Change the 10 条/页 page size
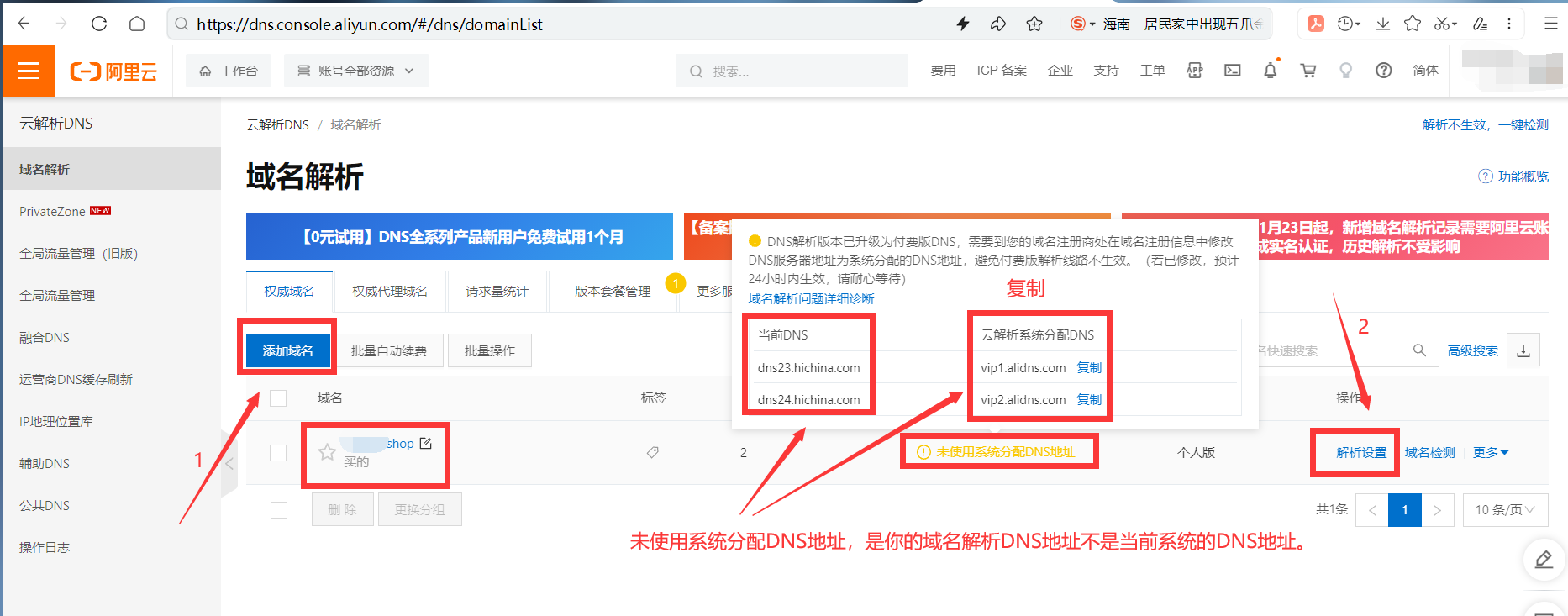The height and width of the screenshot is (616, 1568). tap(1505, 510)
